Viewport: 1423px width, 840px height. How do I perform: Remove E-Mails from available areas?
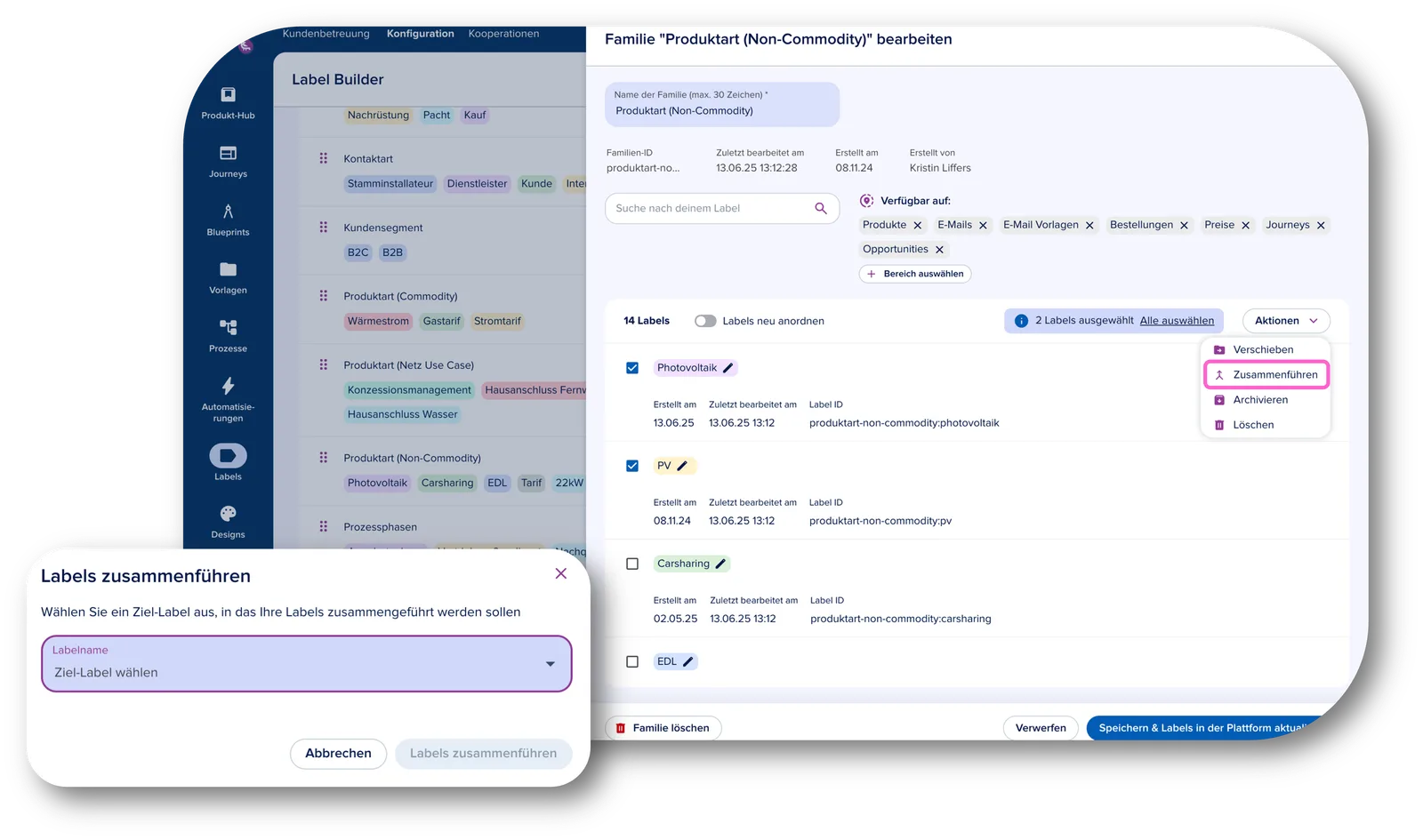(x=983, y=226)
